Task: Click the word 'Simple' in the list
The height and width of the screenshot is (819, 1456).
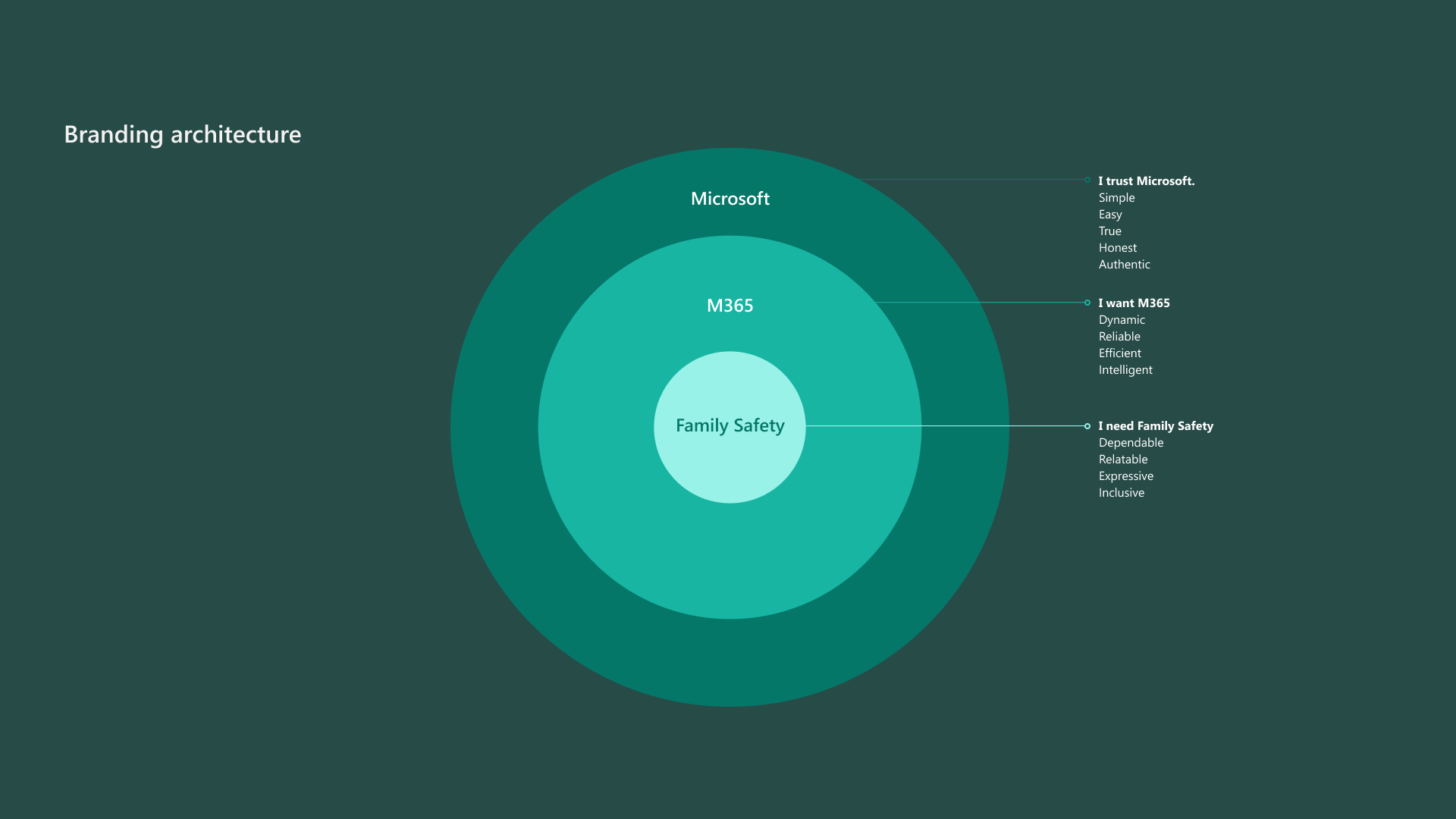Action: [1117, 198]
